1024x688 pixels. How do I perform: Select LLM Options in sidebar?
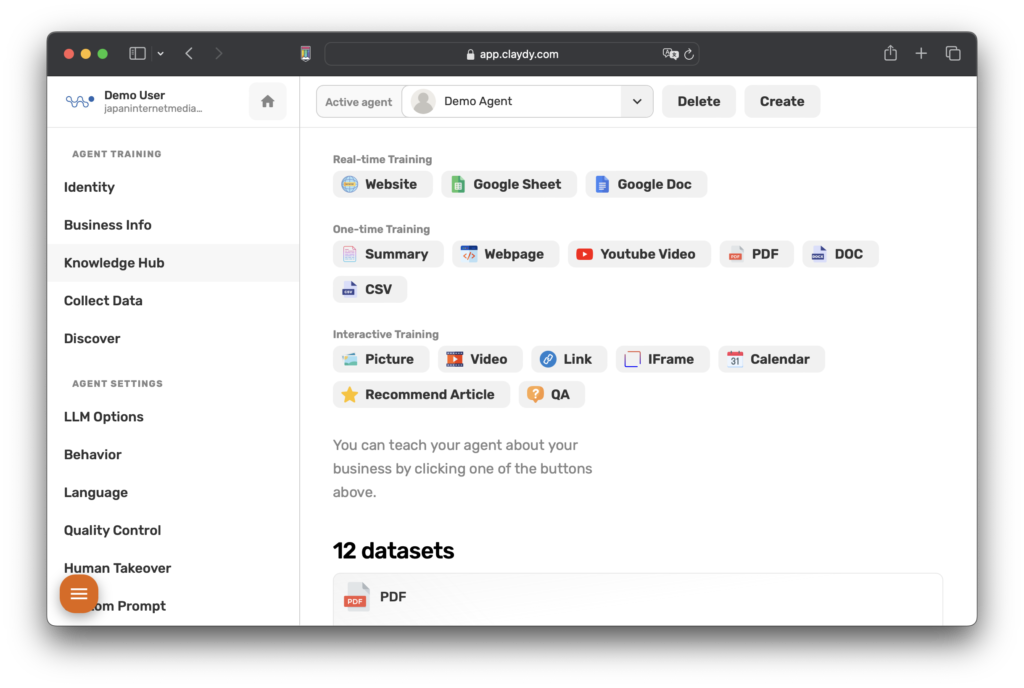(x=103, y=417)
